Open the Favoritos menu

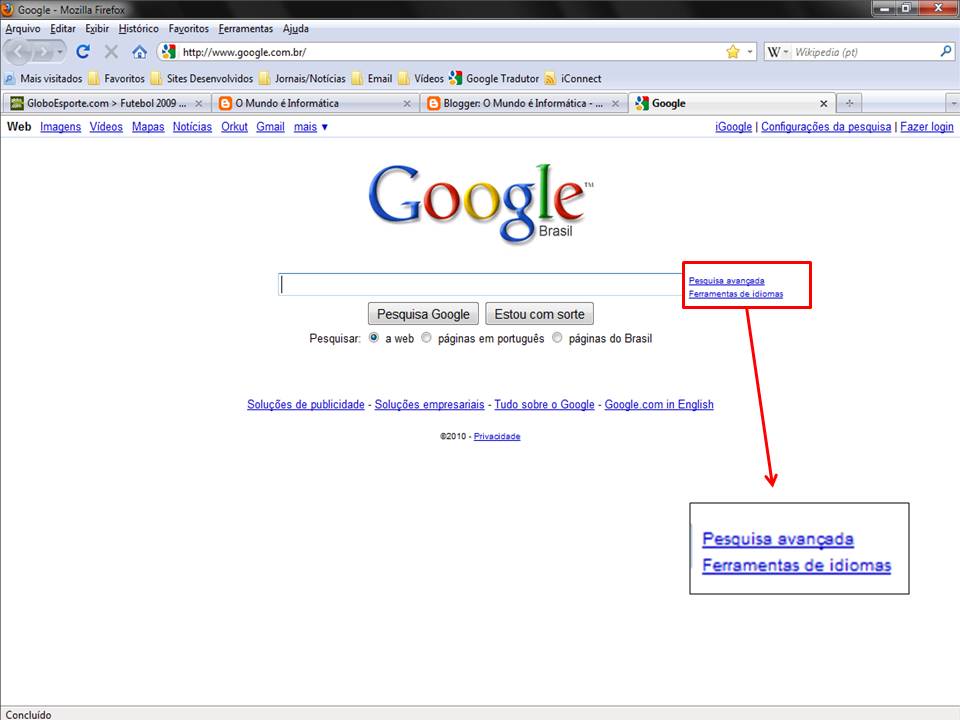(x=189, y=29)
